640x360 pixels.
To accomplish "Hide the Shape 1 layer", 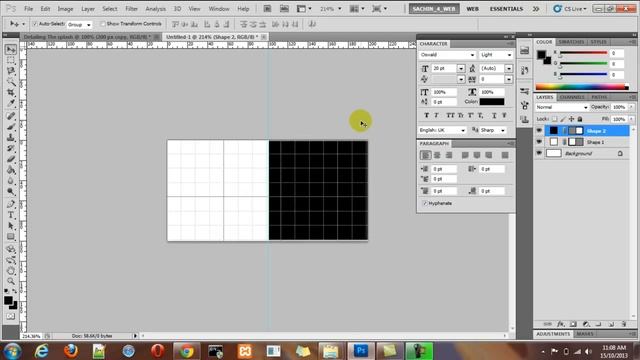I will coord(539,142).
